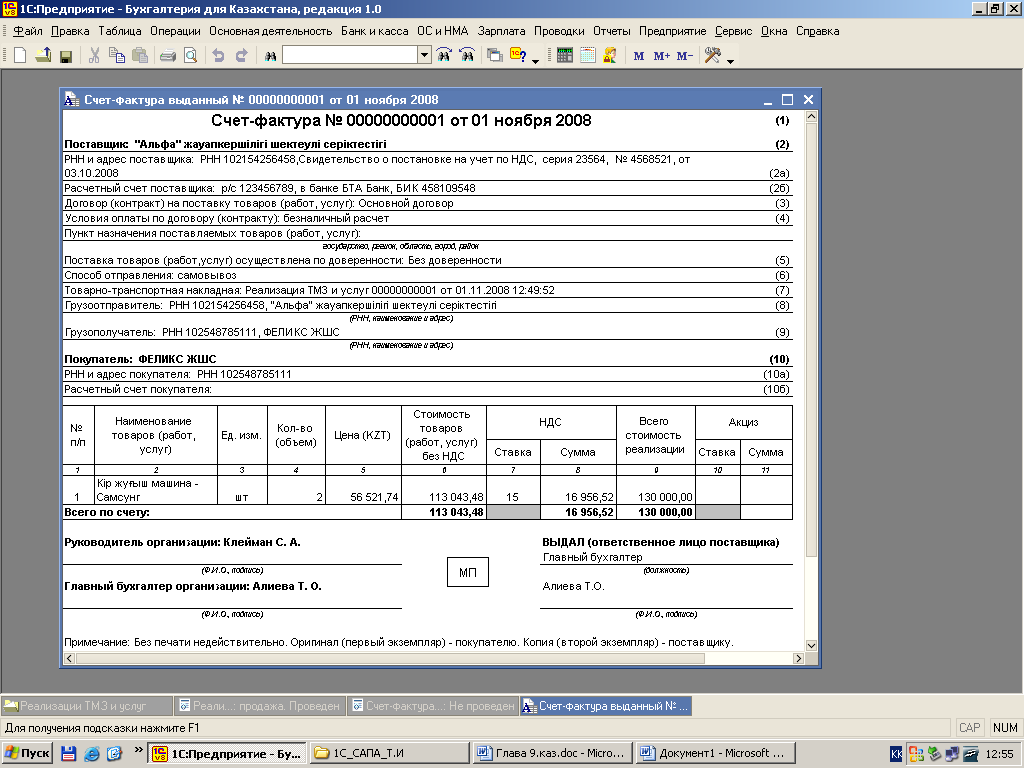Click the M memory button
This screenshot has width=1024, height=768.
(x=639, y=56)
